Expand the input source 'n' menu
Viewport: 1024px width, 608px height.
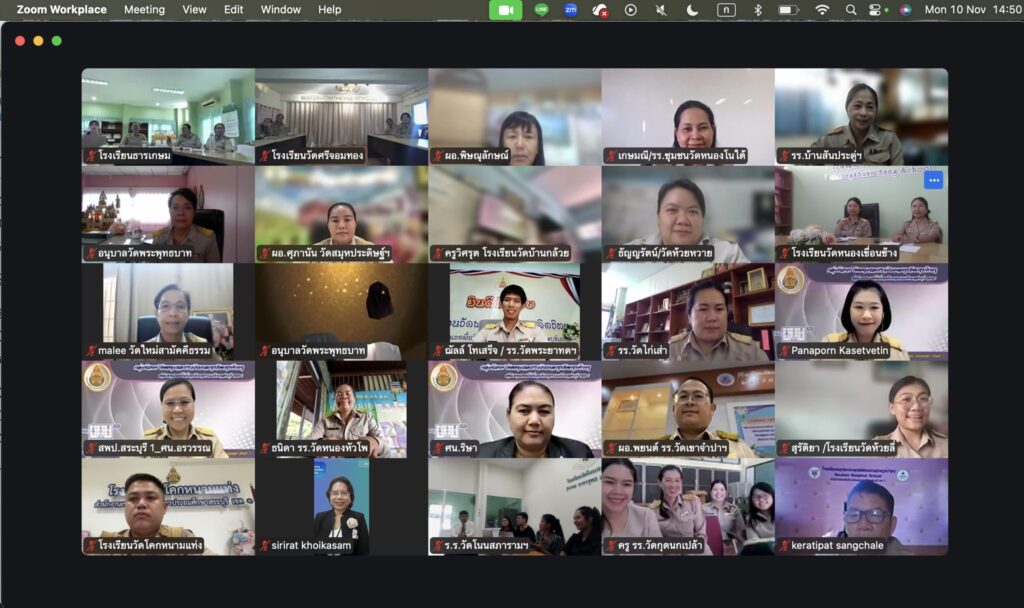point(726,10)
